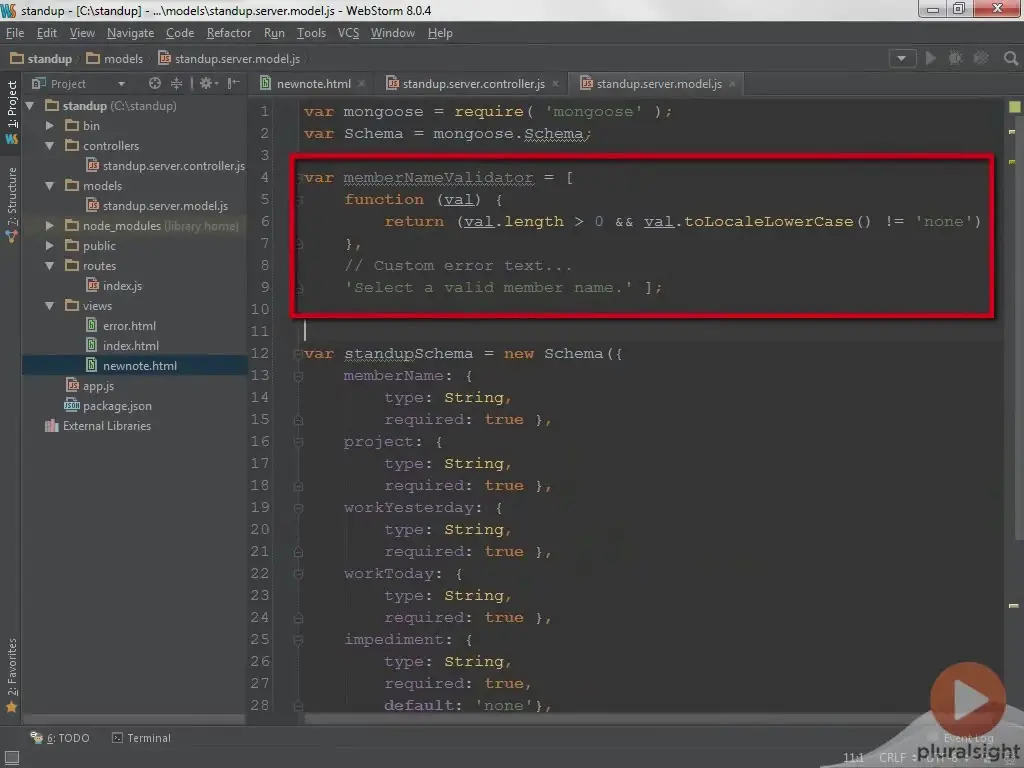Open the Help menu
The image size is (1024, 768).
click(440, 33)
